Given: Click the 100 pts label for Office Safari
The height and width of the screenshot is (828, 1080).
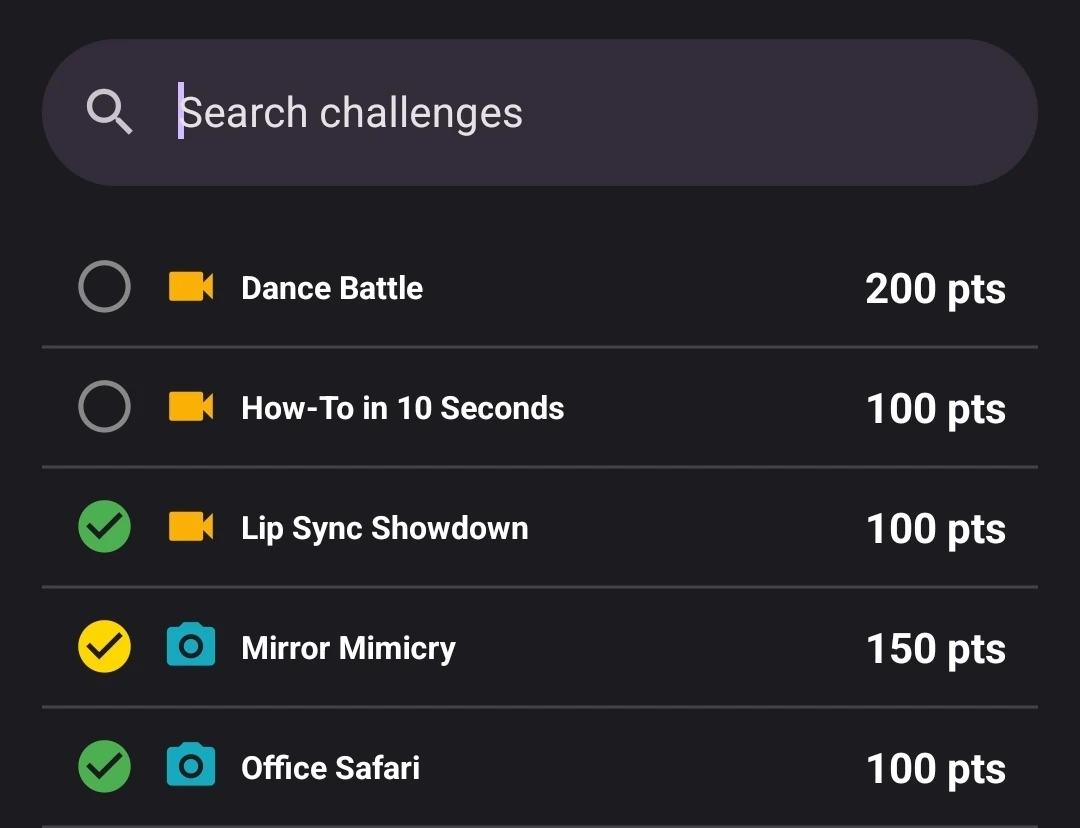Looking at the screenshot, I should 935,769.
